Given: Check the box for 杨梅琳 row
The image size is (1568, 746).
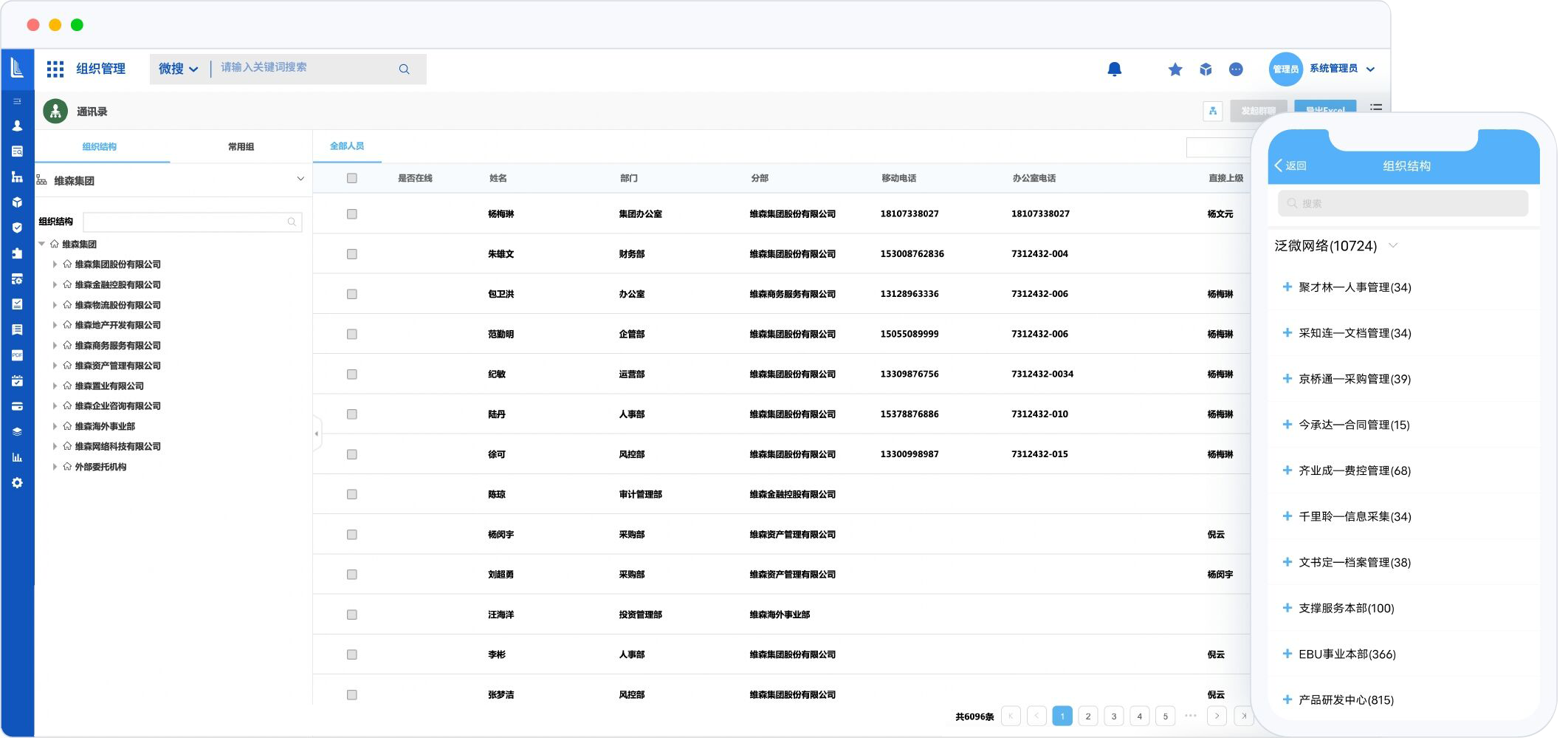Looking at the screenshot, I should (352, 214).
